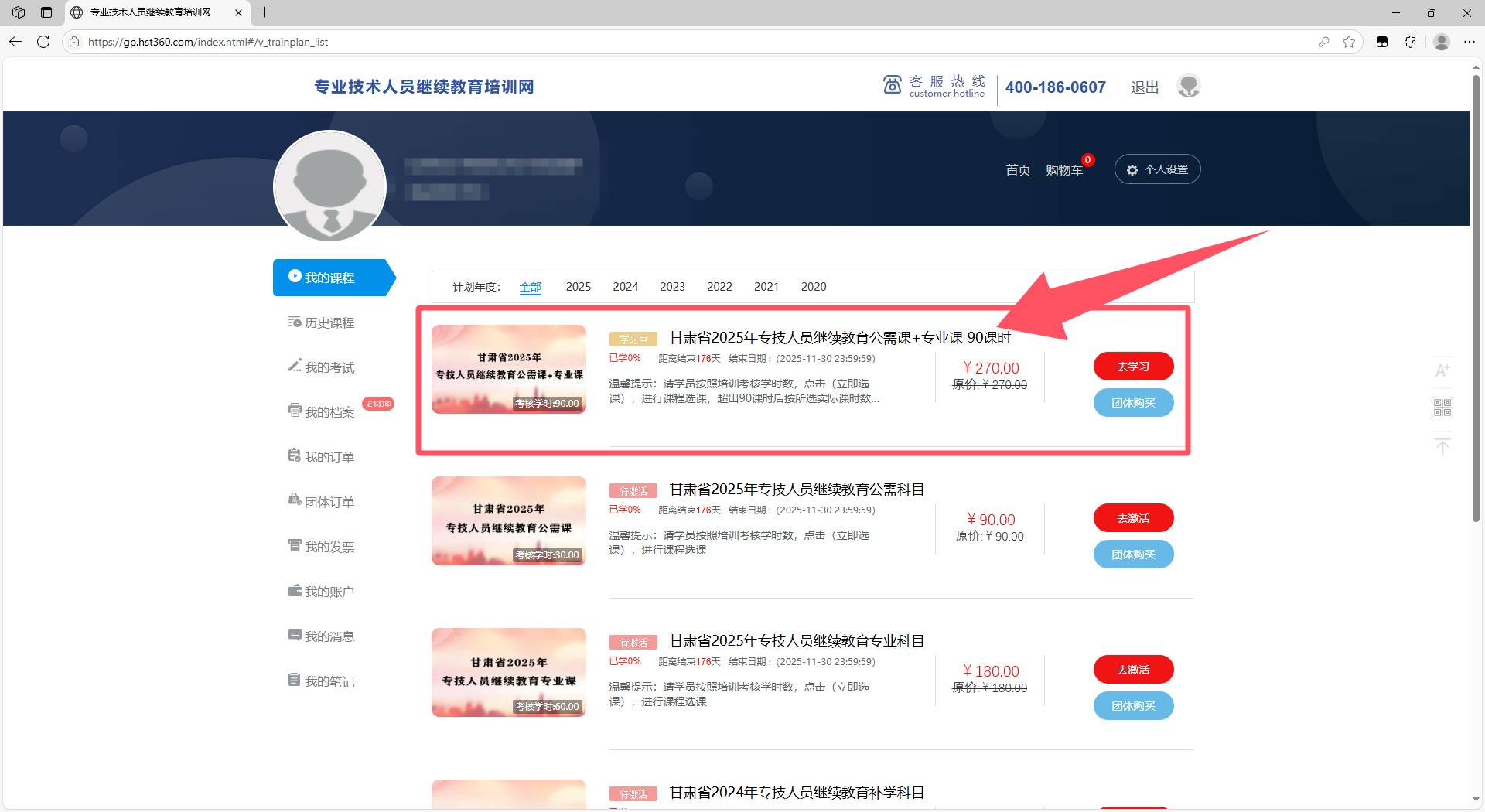
Task: Filter plan year by 2022
Action: 720,287
